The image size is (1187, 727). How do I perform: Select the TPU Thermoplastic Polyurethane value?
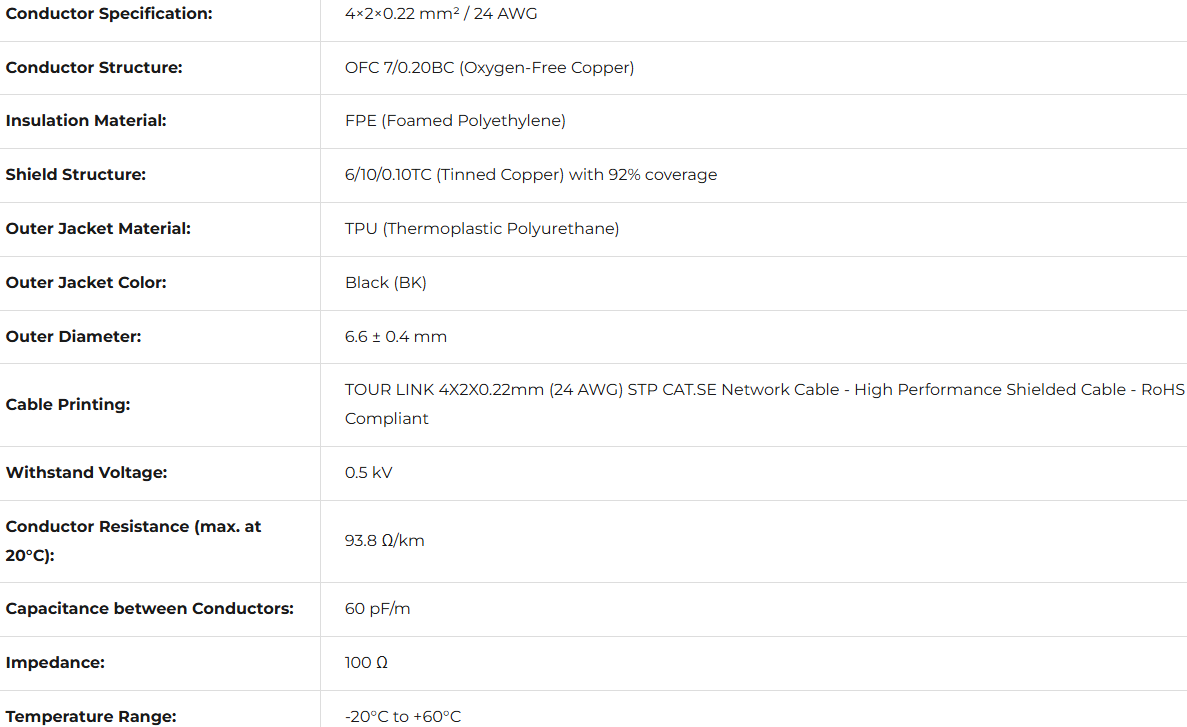click(x=482, y=229)
